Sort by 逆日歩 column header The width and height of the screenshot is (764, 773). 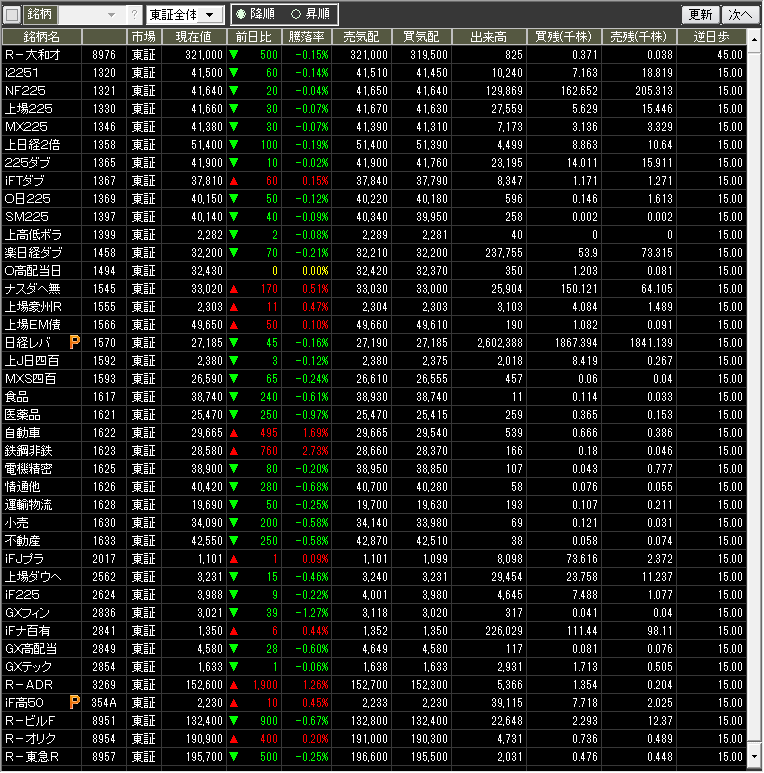[712, 36]
